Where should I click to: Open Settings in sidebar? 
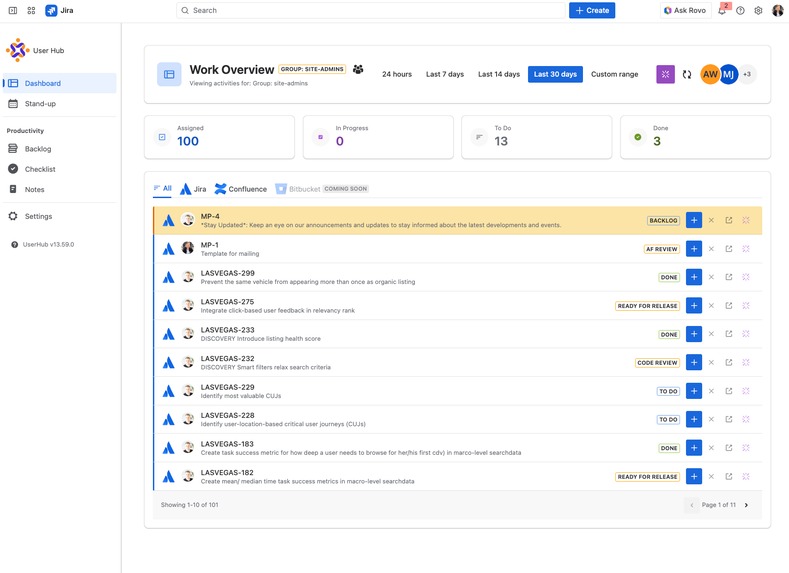tap(59, 216)
